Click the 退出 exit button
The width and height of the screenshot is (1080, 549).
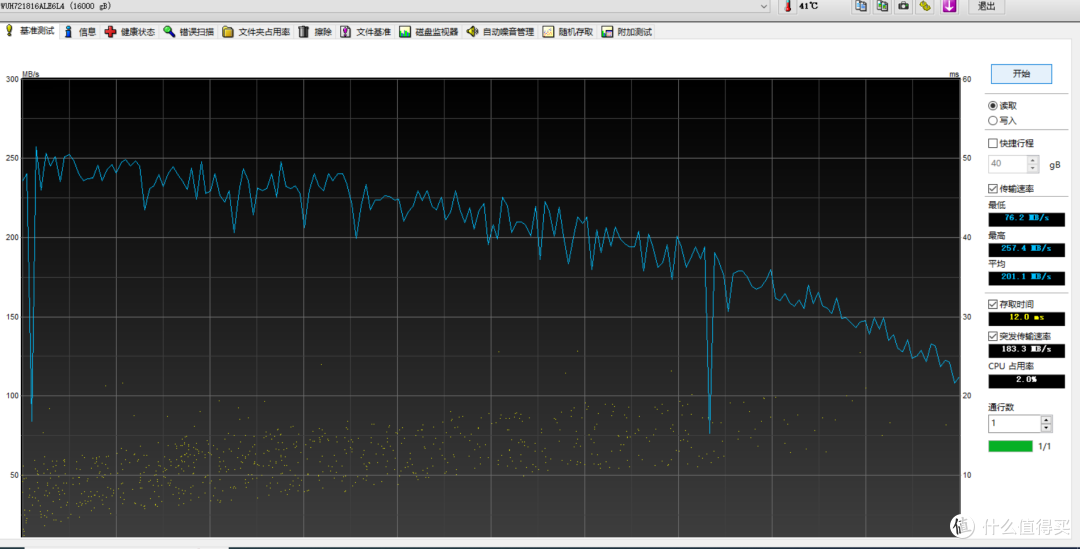coord(986,6)
